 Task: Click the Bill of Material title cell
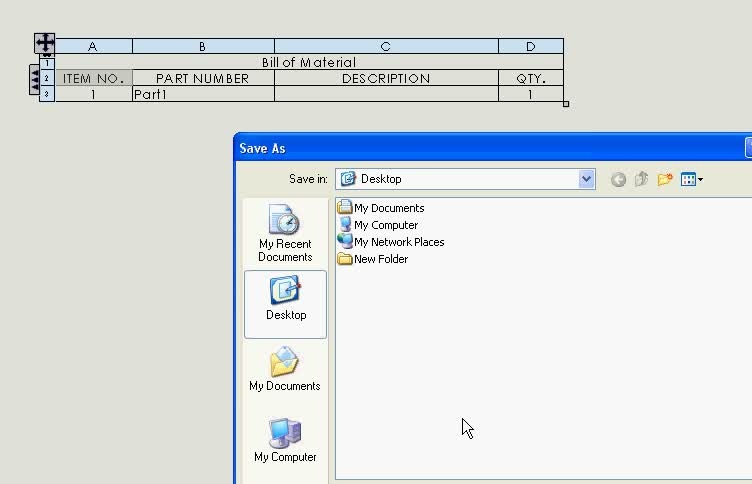[309, 62]
